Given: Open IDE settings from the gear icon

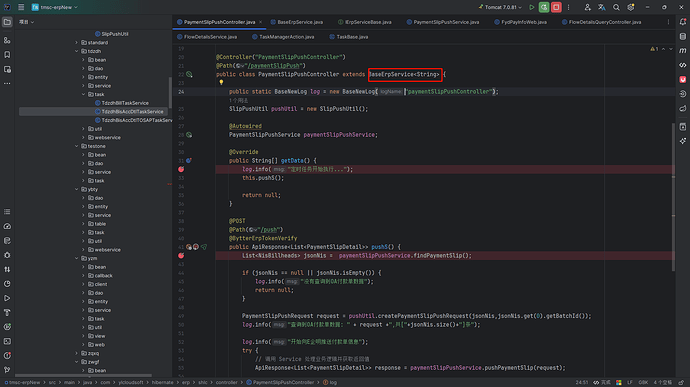Looking at the screenshot, I should [631, 7].
